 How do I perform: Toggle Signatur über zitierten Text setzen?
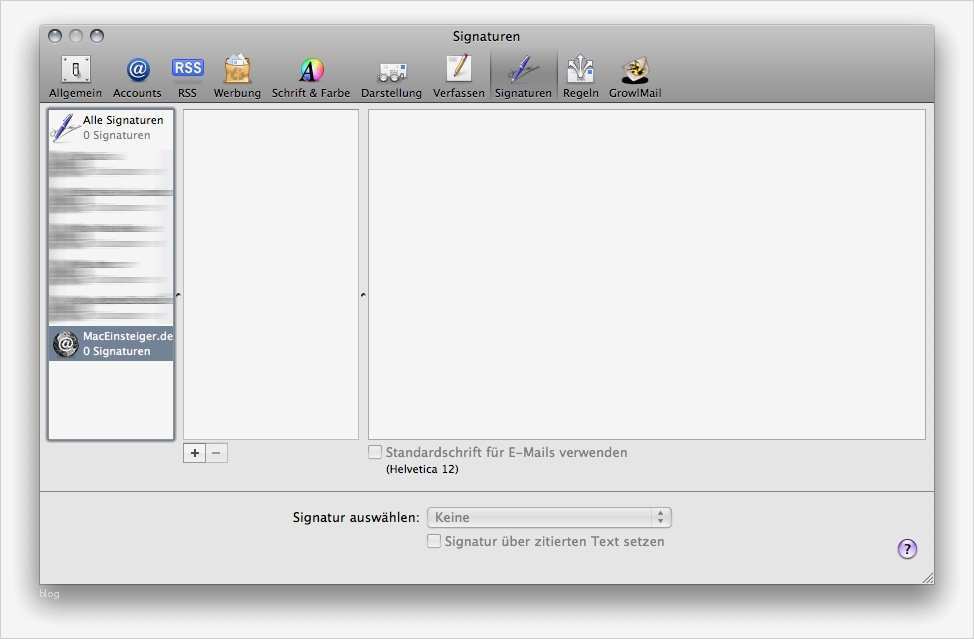(434, 541)
